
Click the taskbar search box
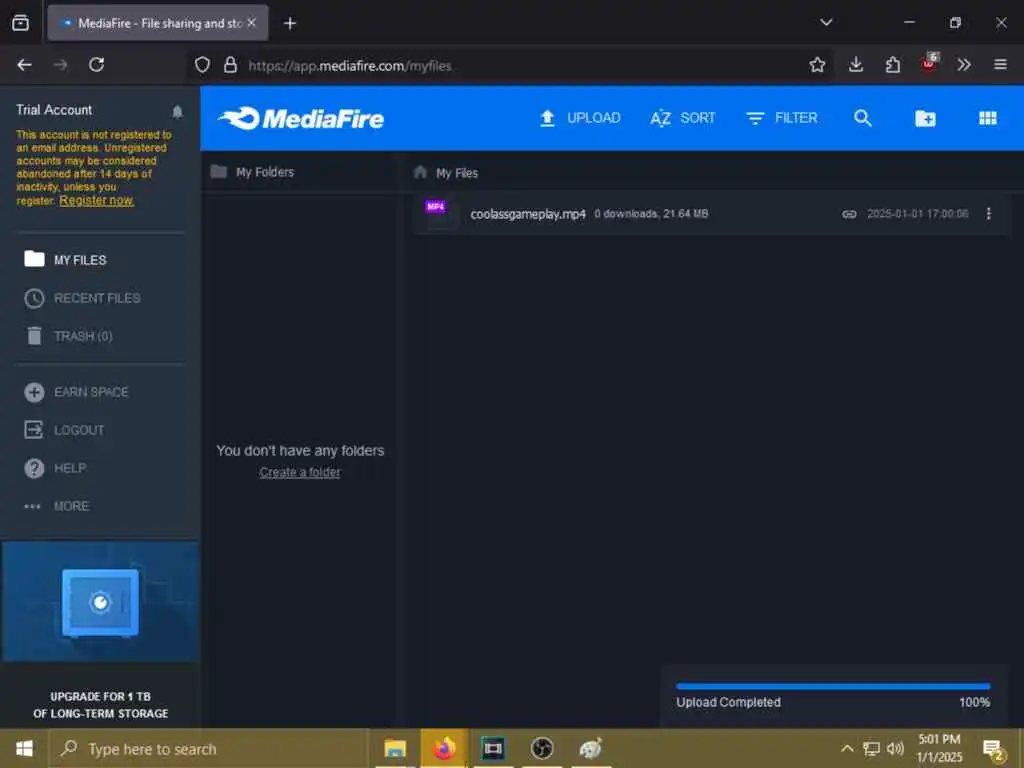[x=208, y=749]
